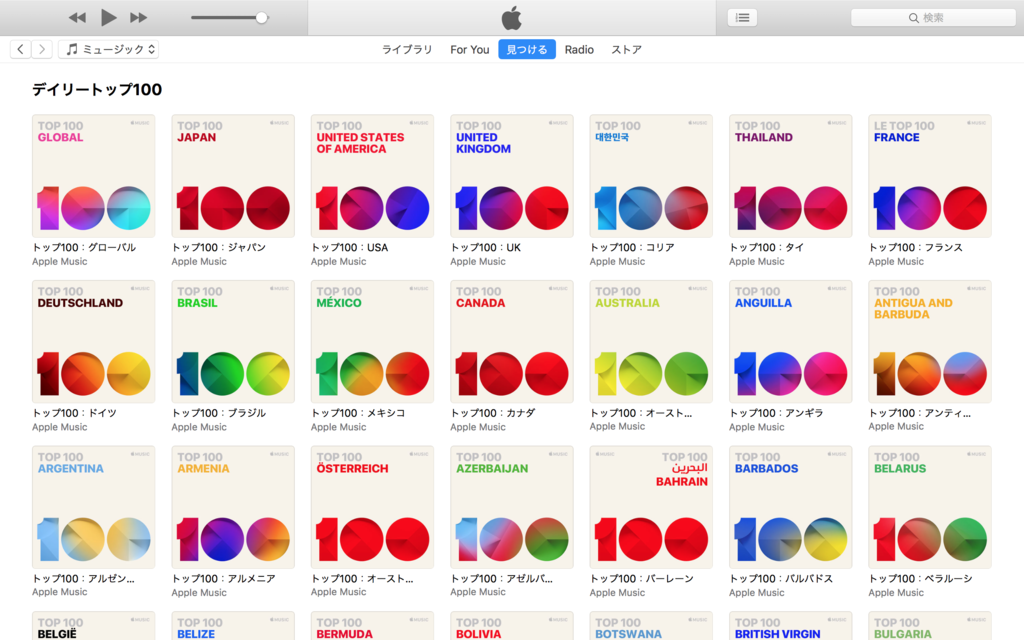Image resolution: width=1024 pixels, height=640 pixels.
Task: Click the トップ100：カナダ title link
Action: tap(493, 413)
